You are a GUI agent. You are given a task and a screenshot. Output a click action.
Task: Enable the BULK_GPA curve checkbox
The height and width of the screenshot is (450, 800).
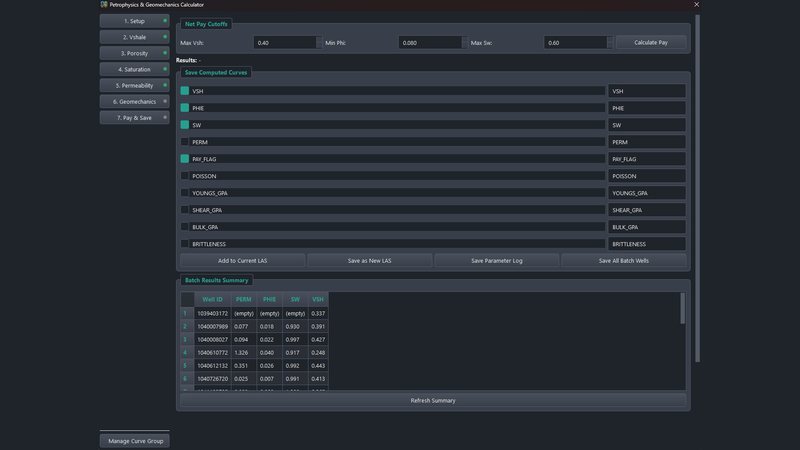pos(185,227)
